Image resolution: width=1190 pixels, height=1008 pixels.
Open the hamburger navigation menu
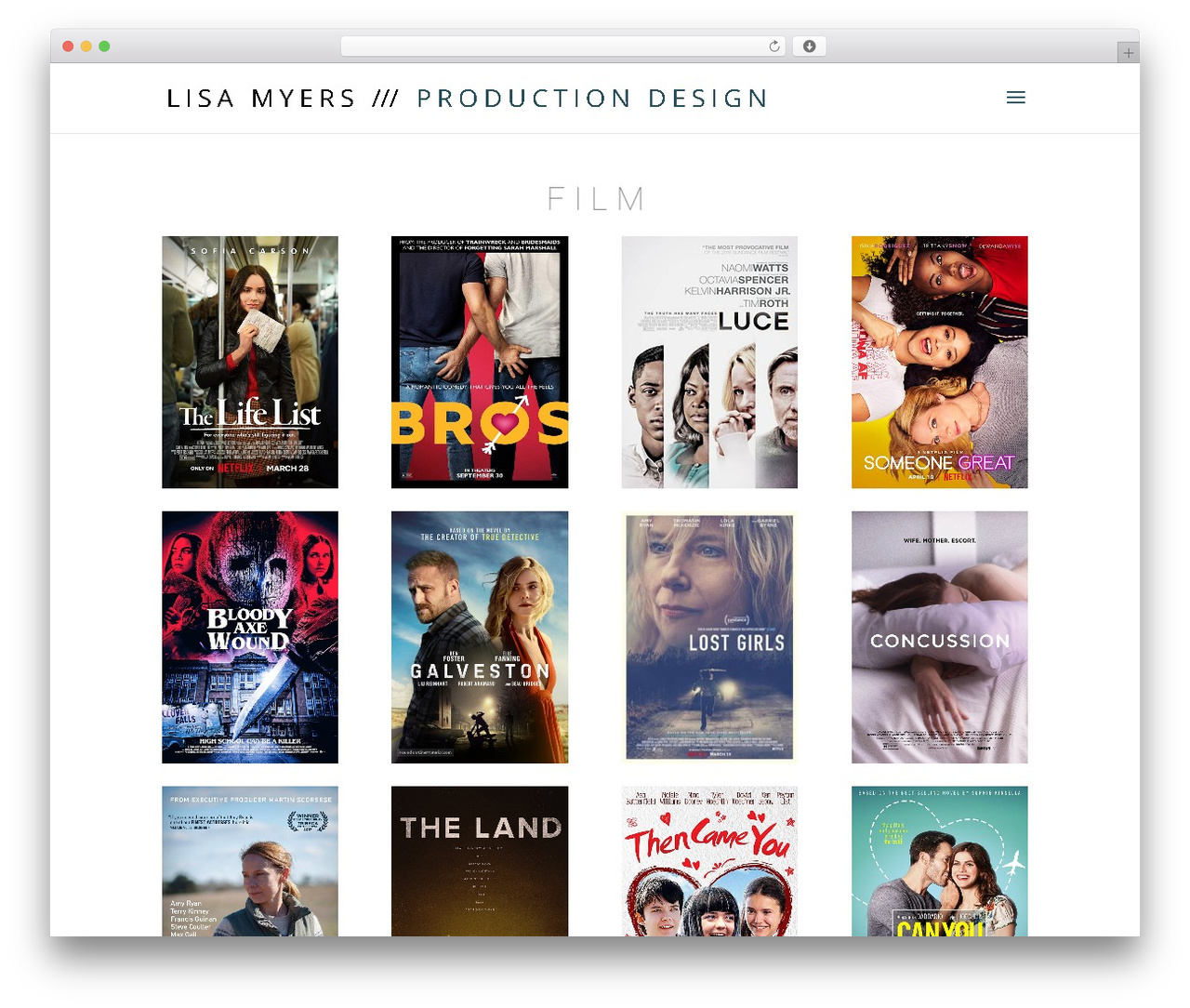point(1015,98)
